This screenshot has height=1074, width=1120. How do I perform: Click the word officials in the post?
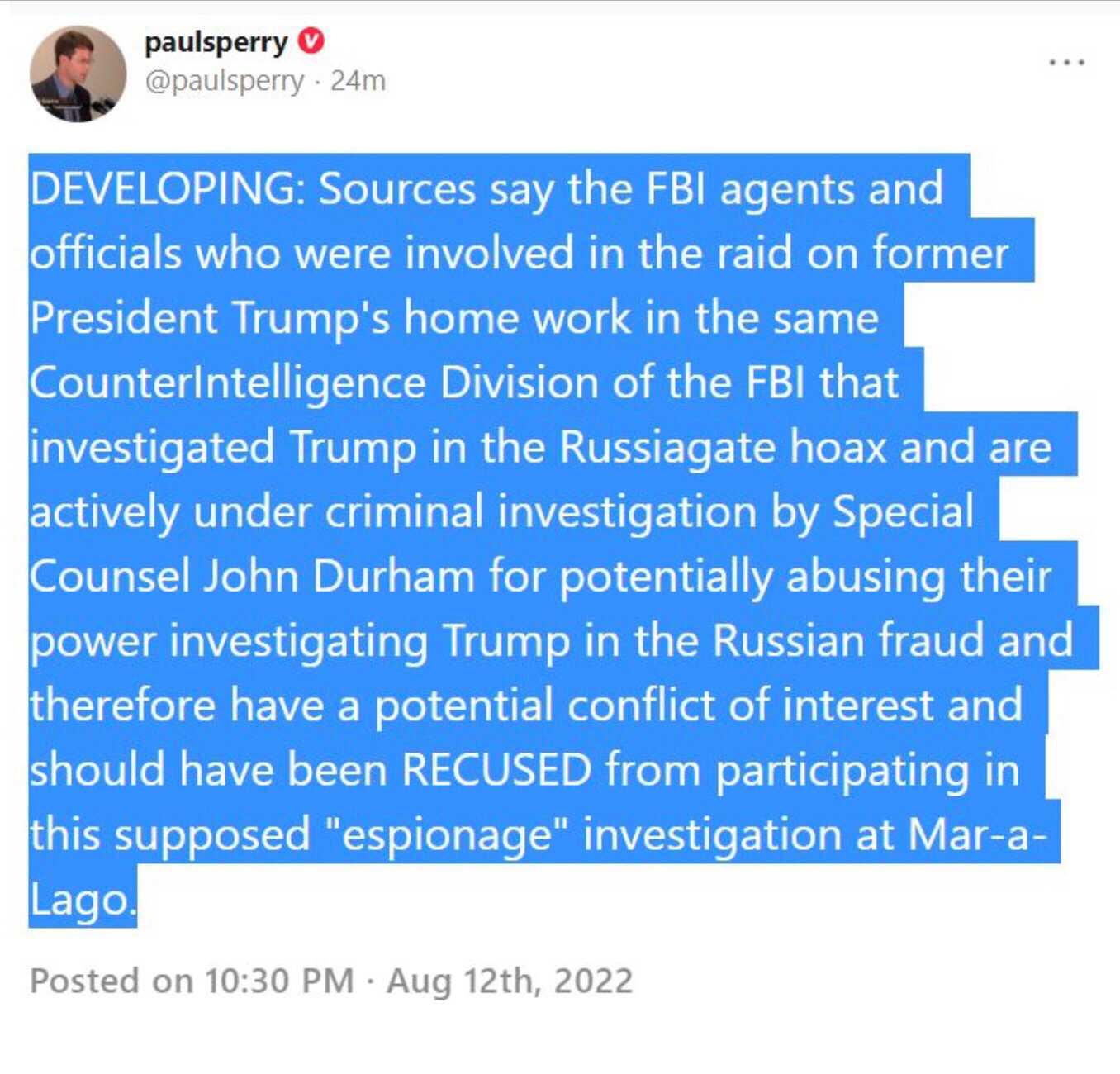105,253
